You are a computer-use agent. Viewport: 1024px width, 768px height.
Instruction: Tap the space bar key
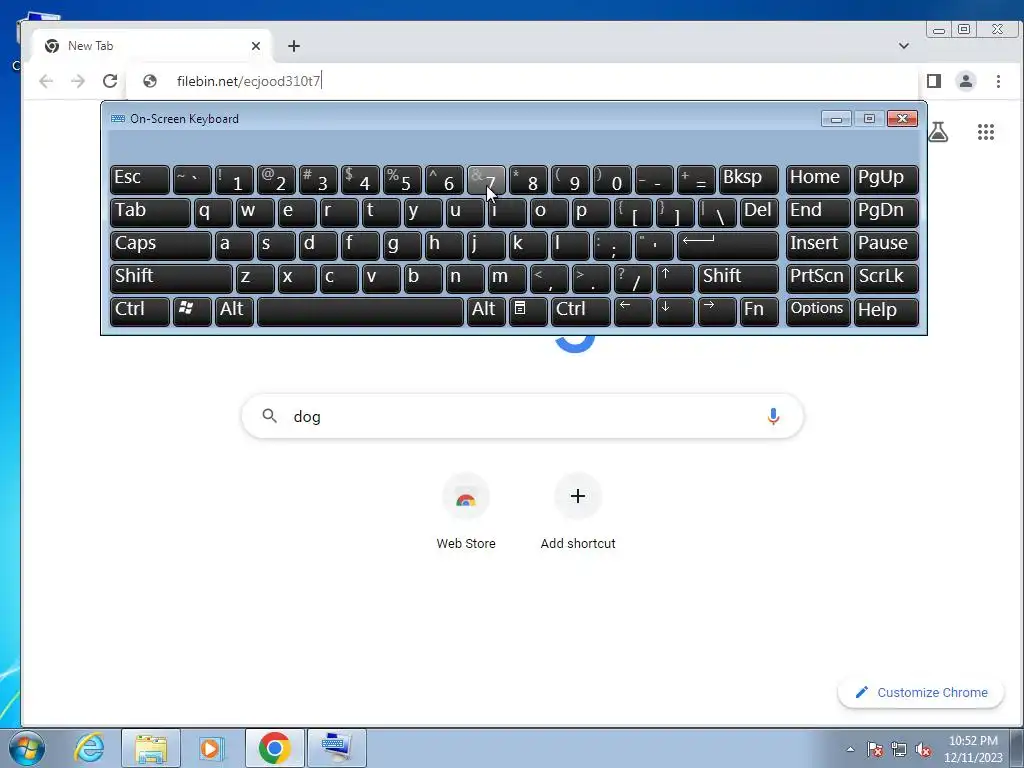[x=360, y=311]
